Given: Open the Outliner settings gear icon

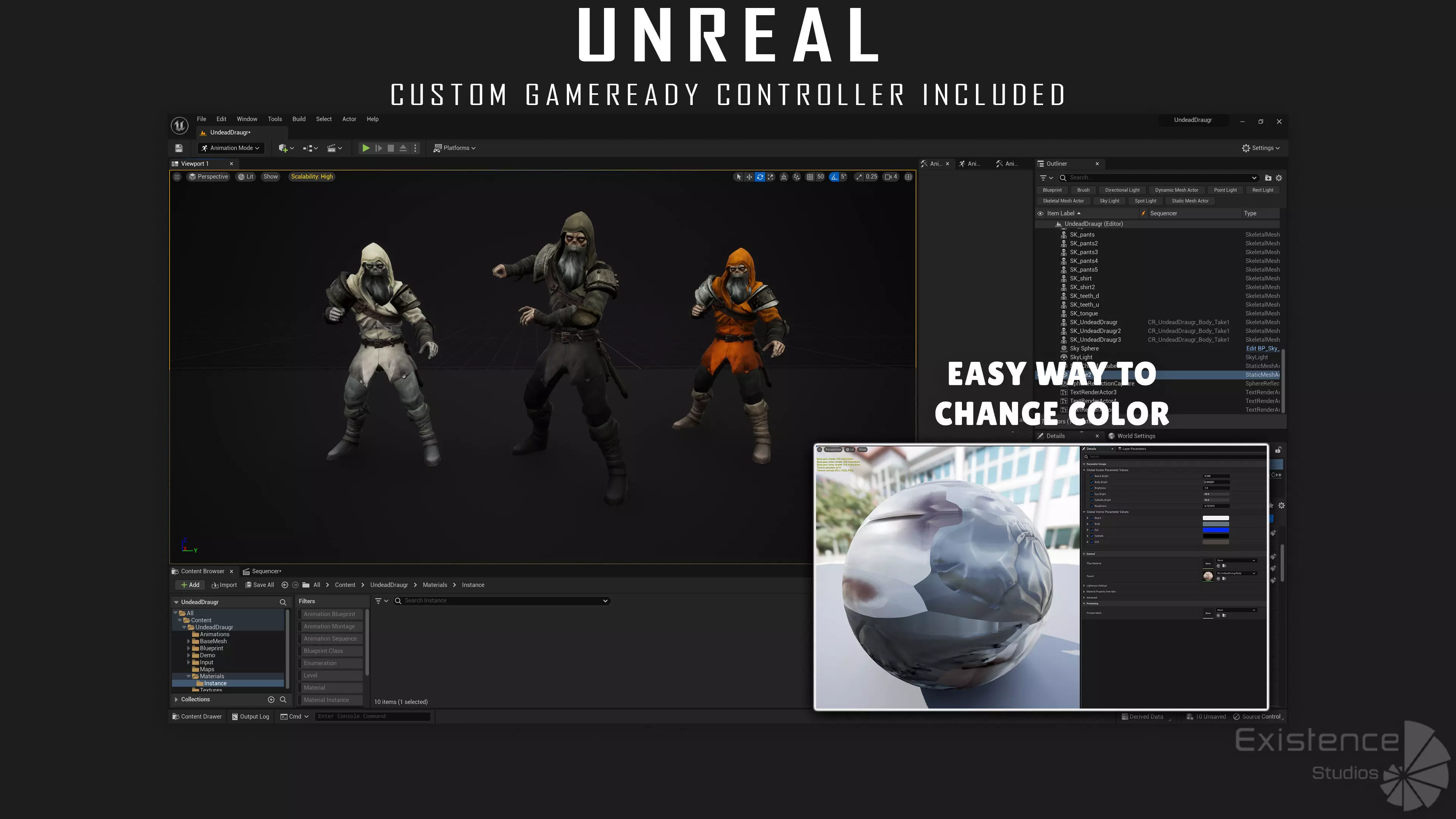Looking at the screenshot, I should click(1279, 178).
